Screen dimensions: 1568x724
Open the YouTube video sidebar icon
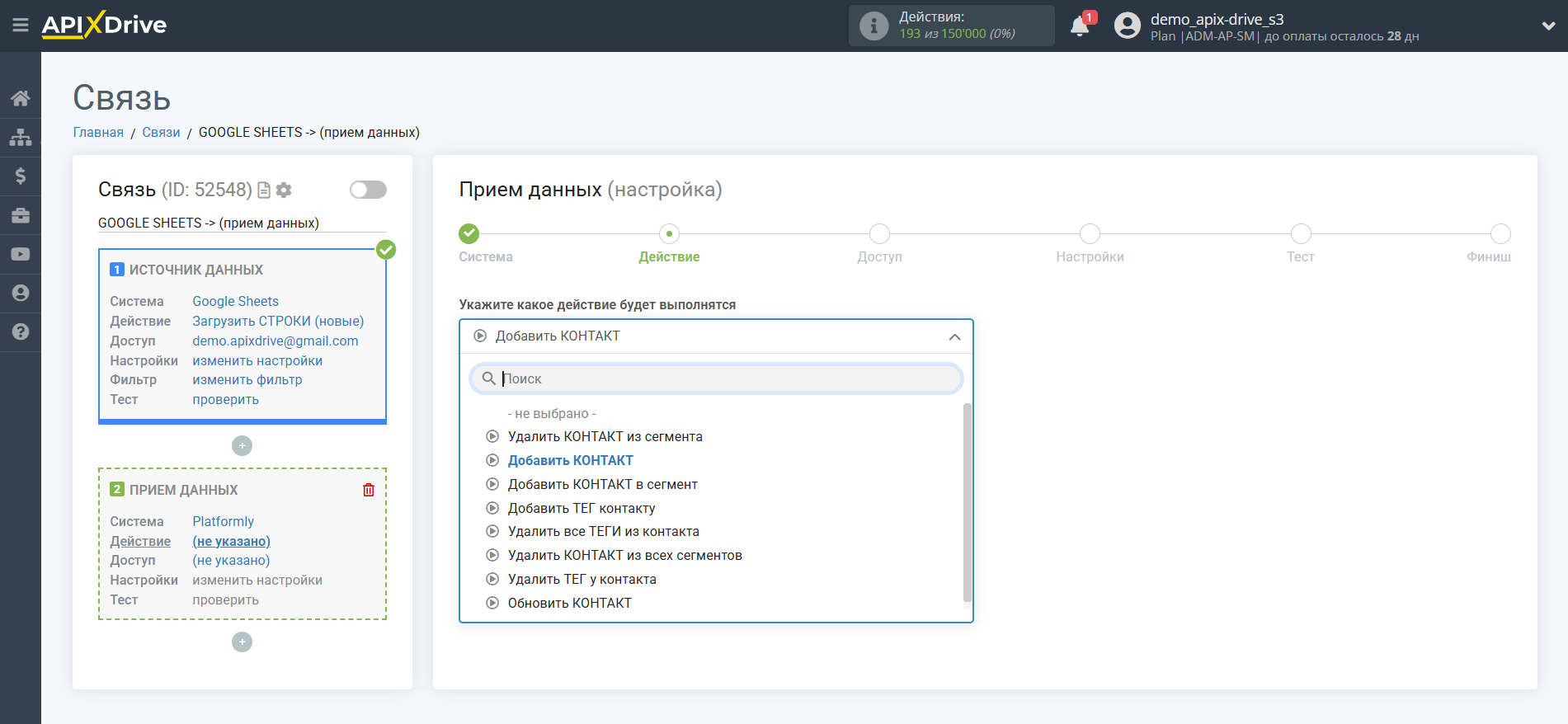[21, 254]
